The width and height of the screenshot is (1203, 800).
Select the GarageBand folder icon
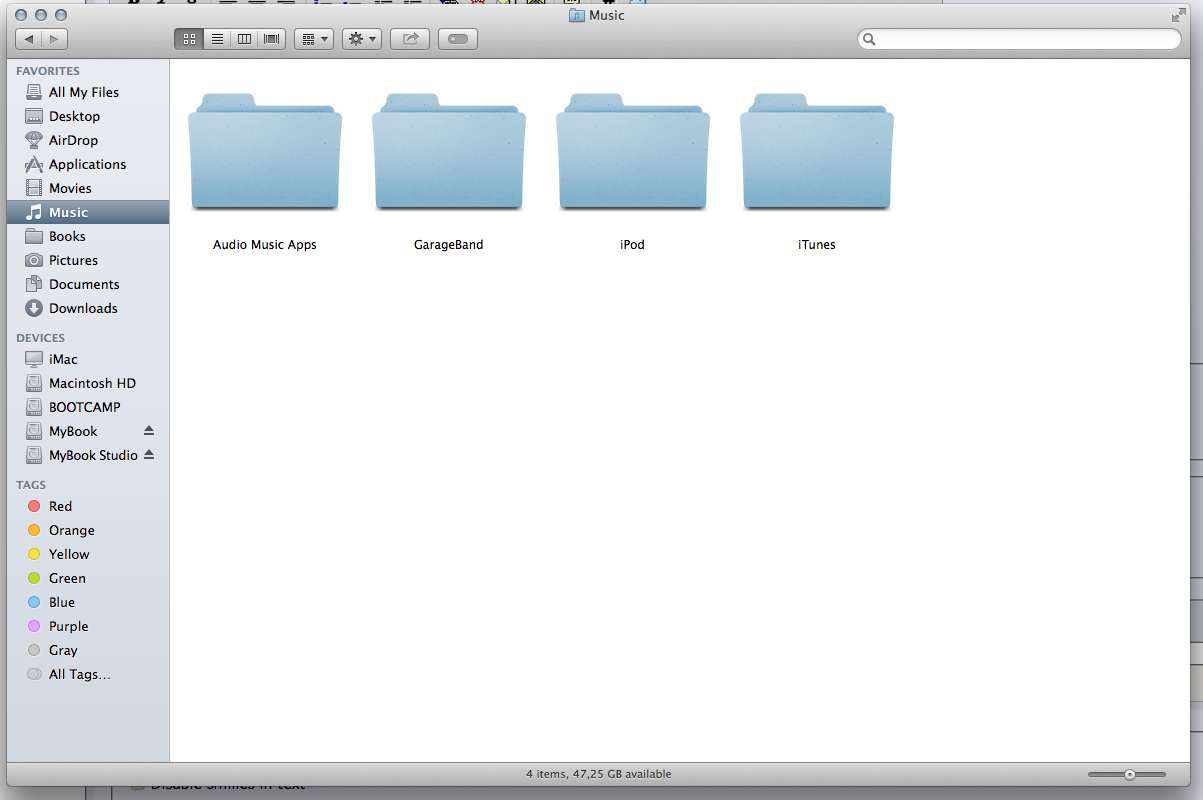(449, 152)
